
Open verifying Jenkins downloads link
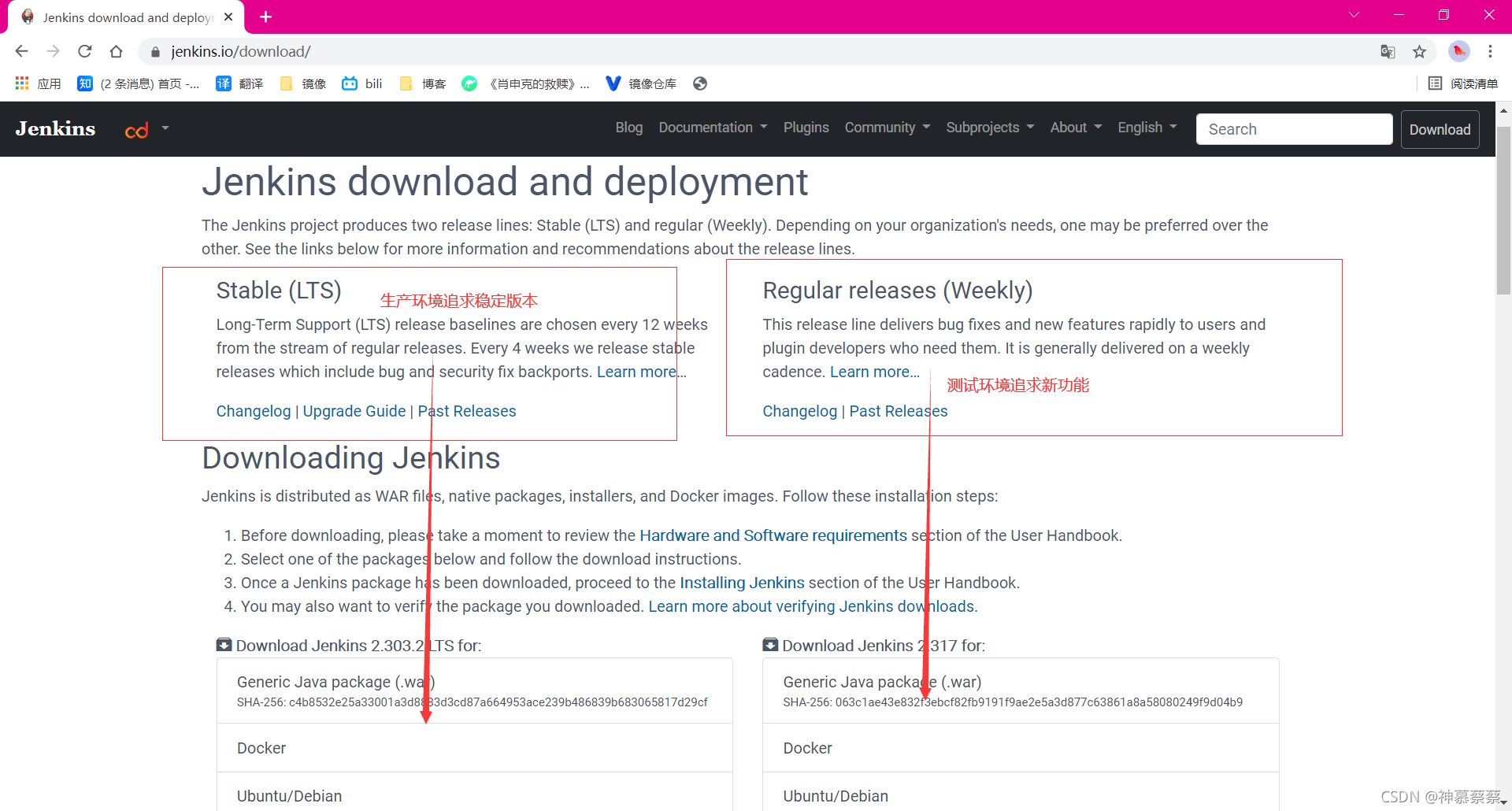point(813,606)
